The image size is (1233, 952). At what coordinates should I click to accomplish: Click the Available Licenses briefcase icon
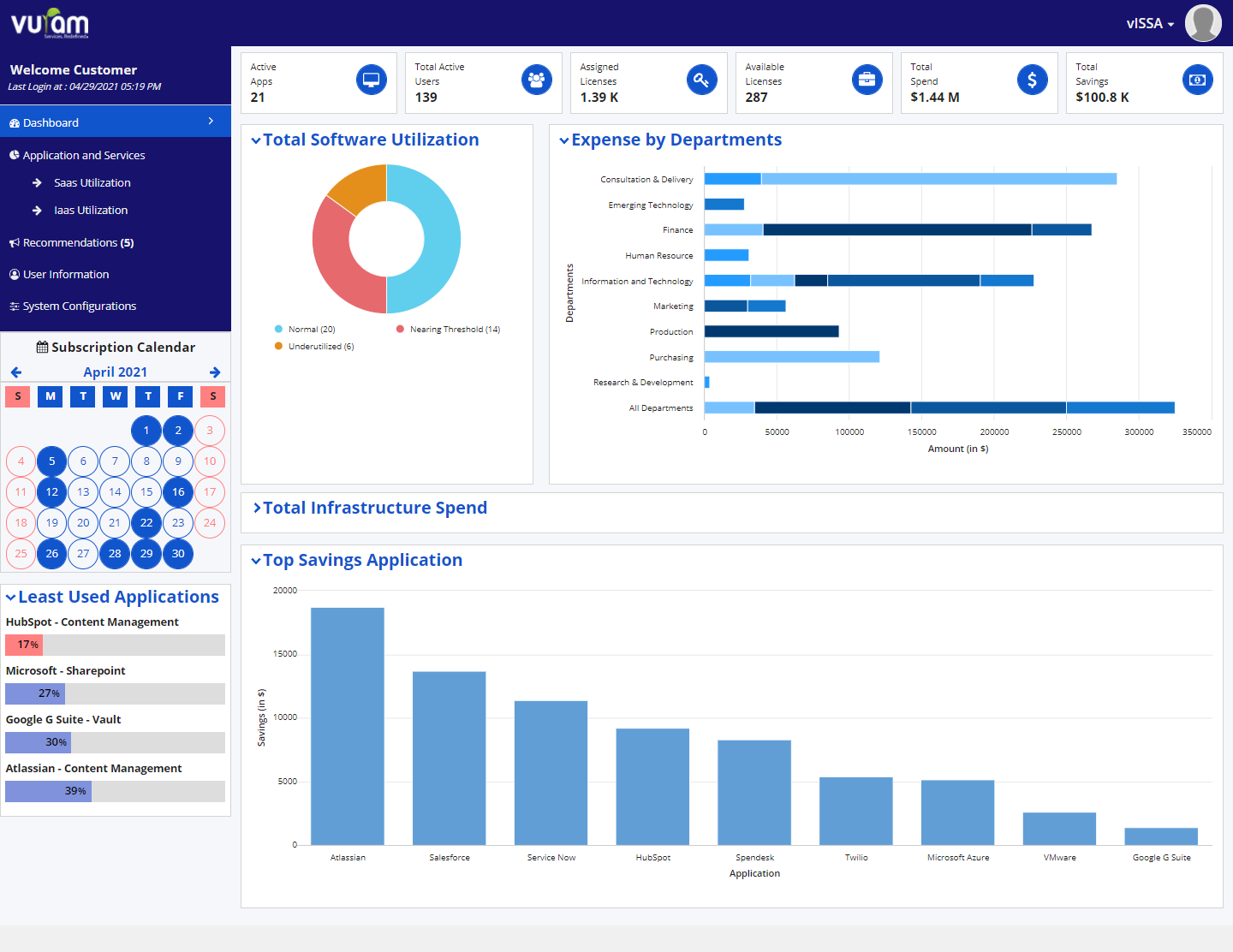tap(867, 80)
